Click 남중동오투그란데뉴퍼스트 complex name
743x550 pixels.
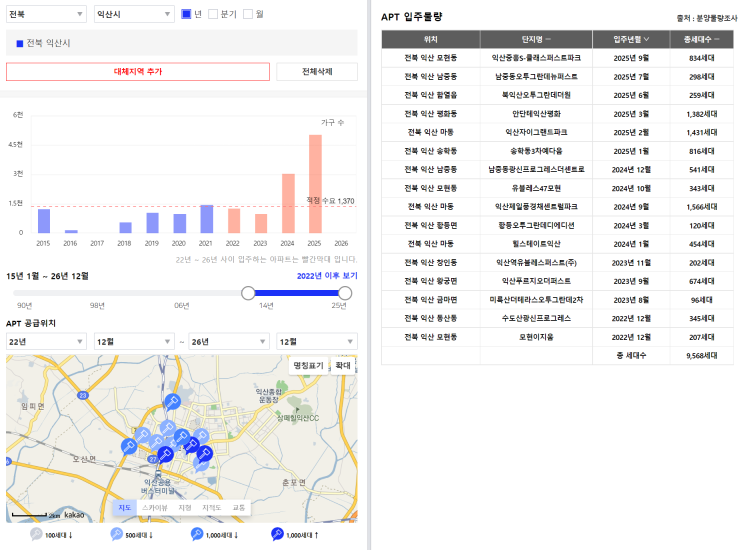536,76
